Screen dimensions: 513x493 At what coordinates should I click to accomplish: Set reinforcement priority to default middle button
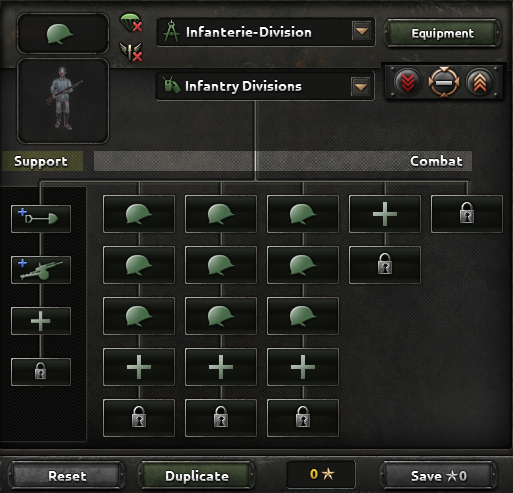(x=444, y=82)
